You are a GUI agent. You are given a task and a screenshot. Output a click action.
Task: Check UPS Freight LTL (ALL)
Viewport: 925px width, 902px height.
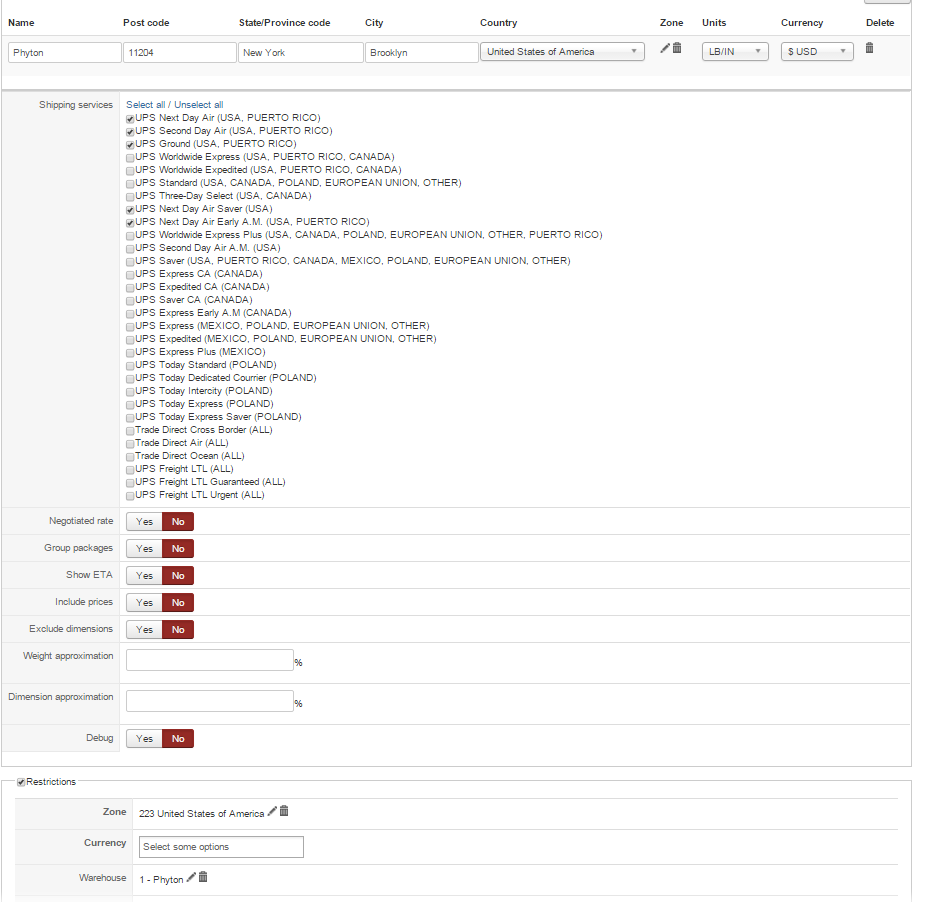point(130,470)
